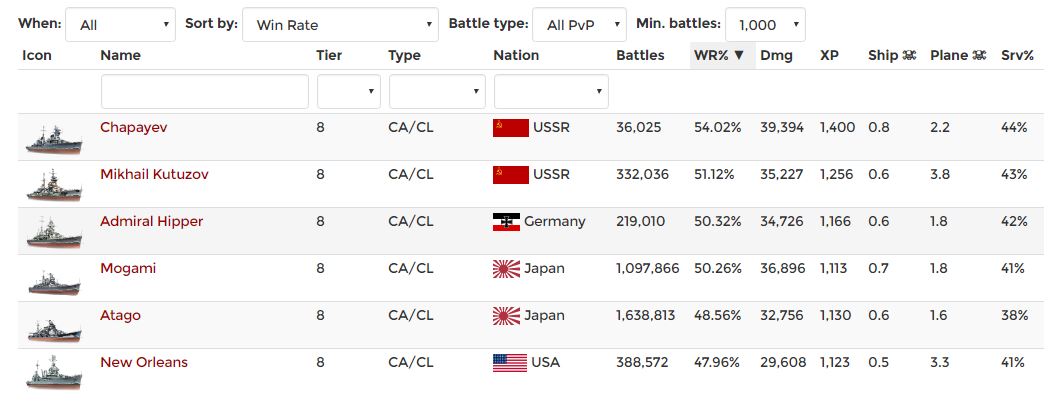
Task: Expand the Min. battles 1,000 dropdown
Action: [x=765, y=24]
